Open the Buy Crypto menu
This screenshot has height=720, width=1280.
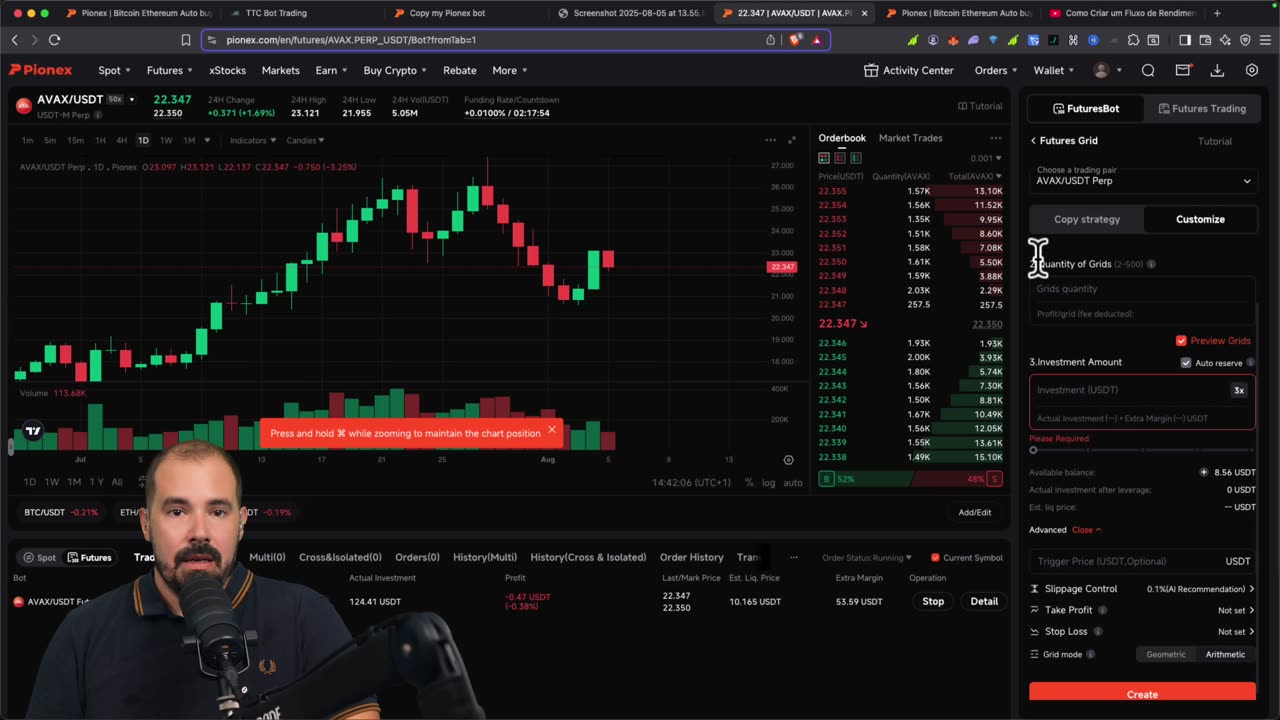tap(395, 70)
